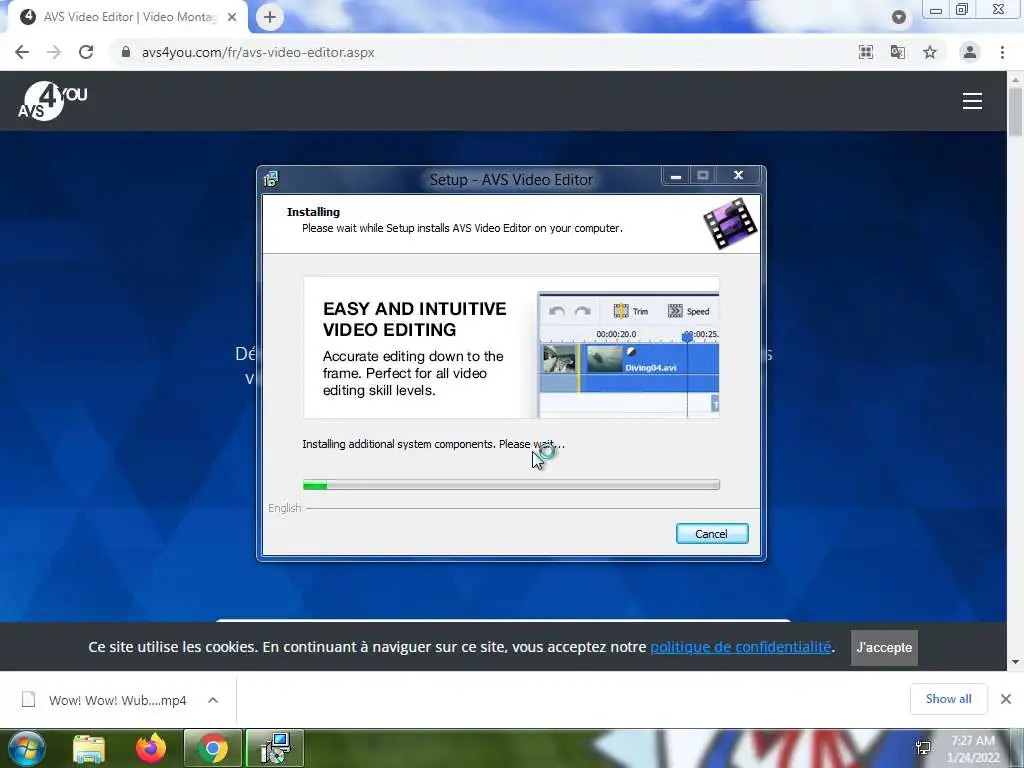This screenshot has width=1024, height=768.
Task: Click the page vertical scrollbar thumb
Action: (1016, 111)
